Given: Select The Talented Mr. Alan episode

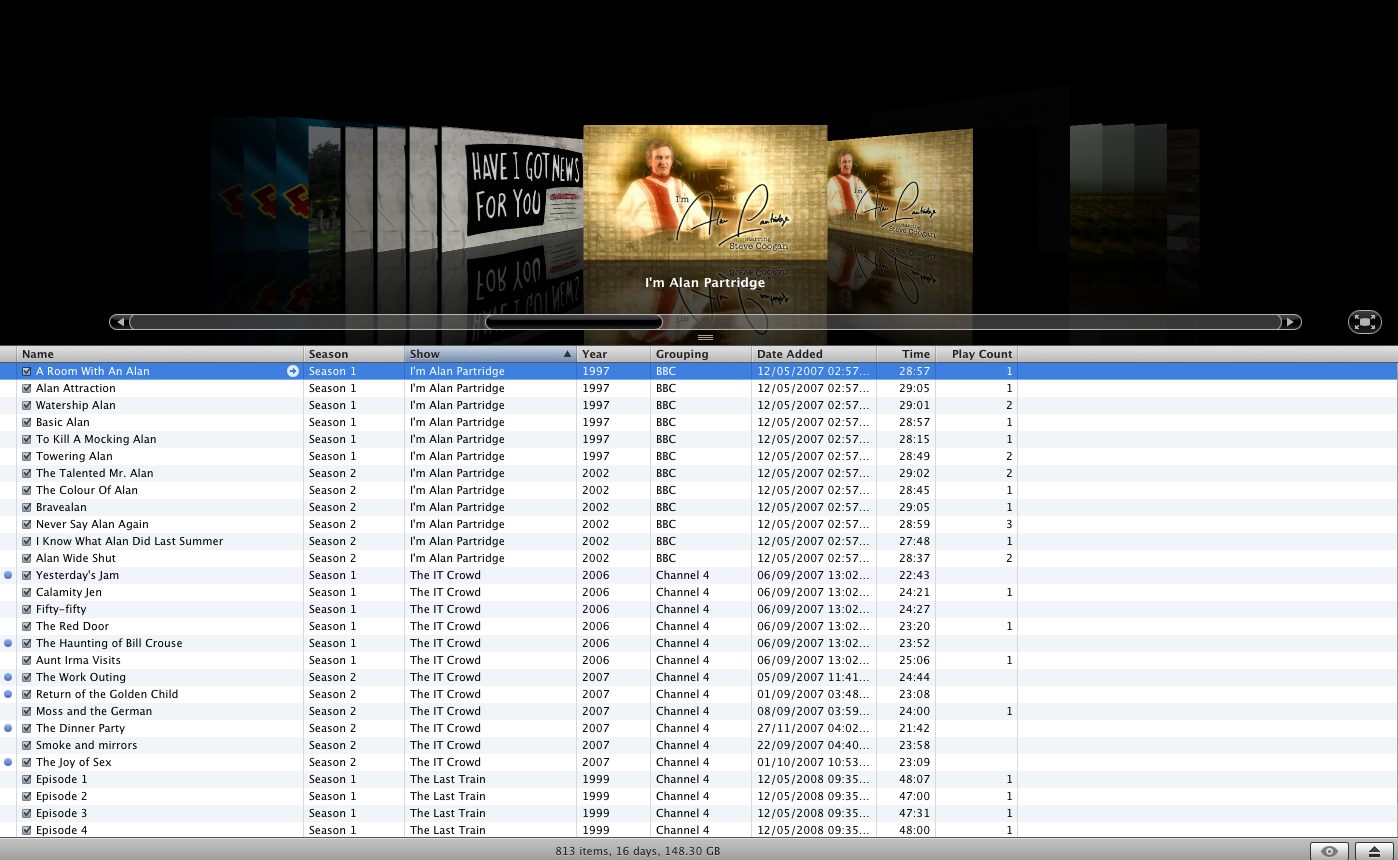Looking at the screenshot, I should point(699,473).
